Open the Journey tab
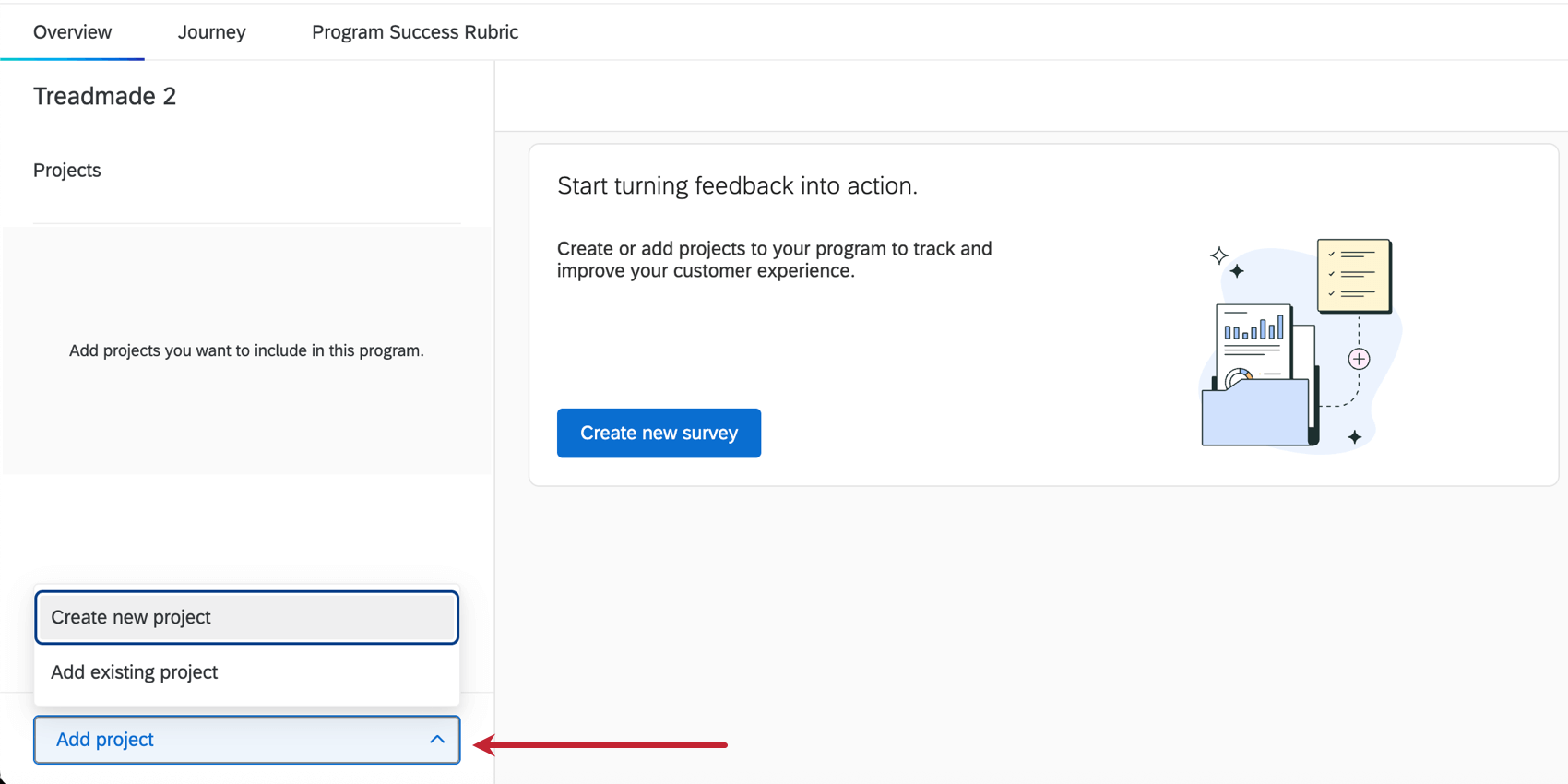This screenshot has width=1568, height=784. click(211, 32)
